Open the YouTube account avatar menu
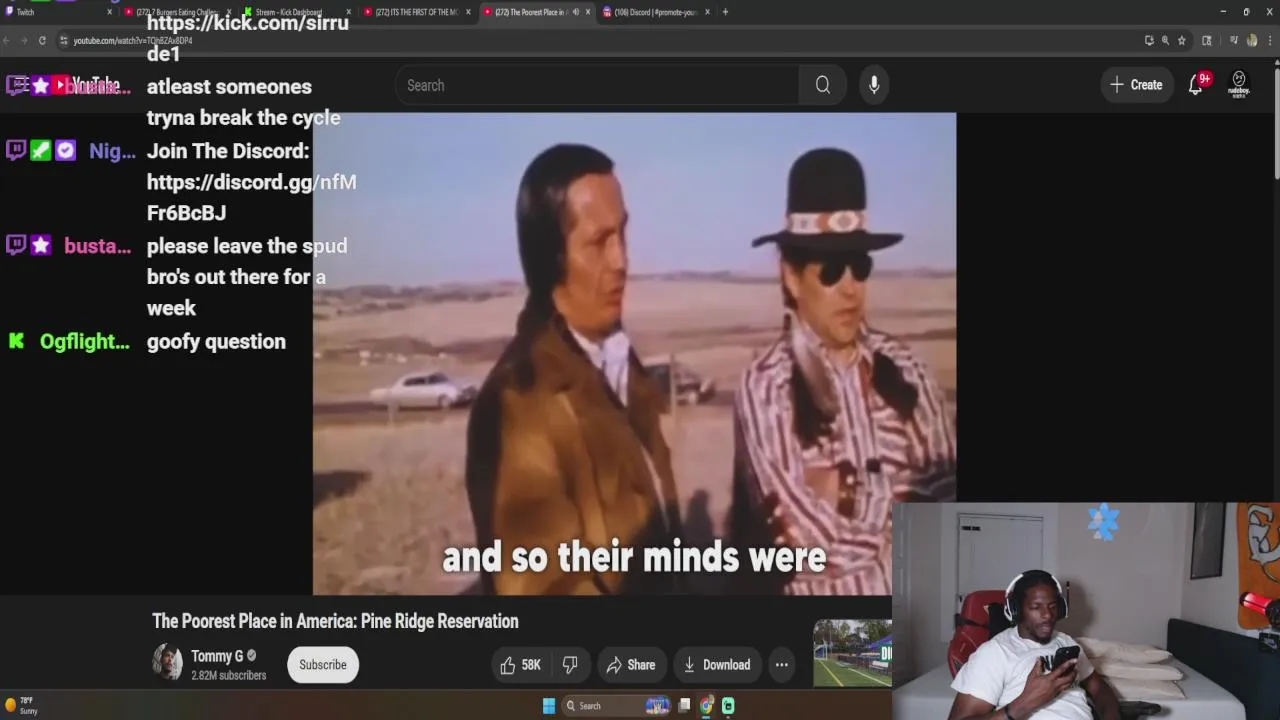Viewport: 1280px width, 720px height. tap(1239, 84)
